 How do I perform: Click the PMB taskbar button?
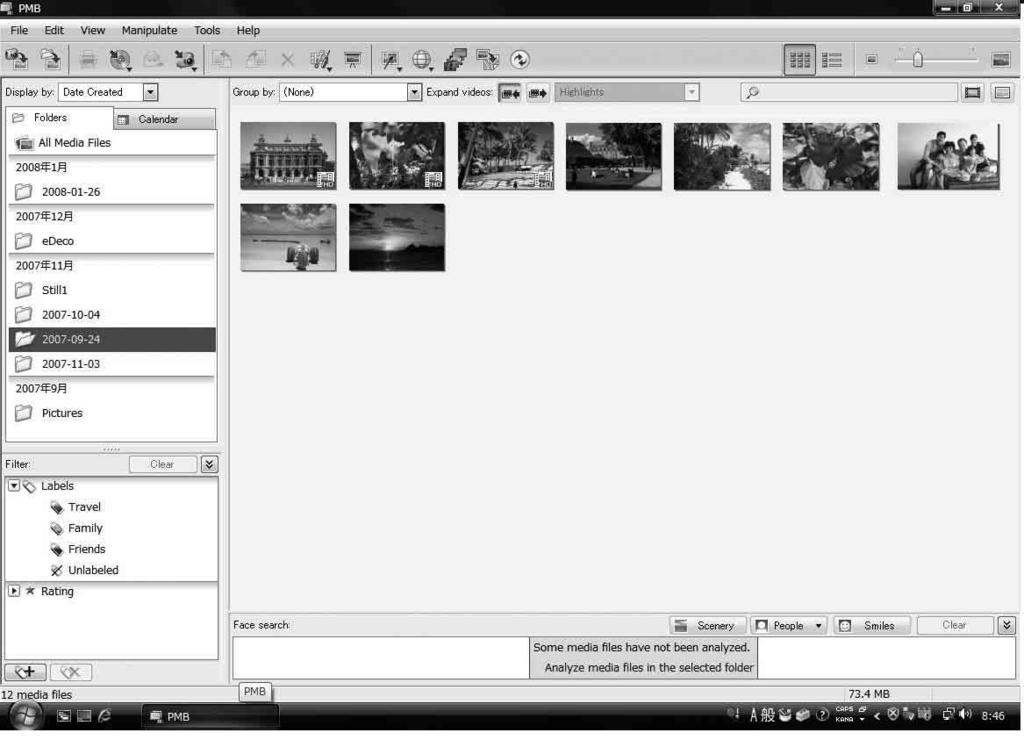coord(210,716)
